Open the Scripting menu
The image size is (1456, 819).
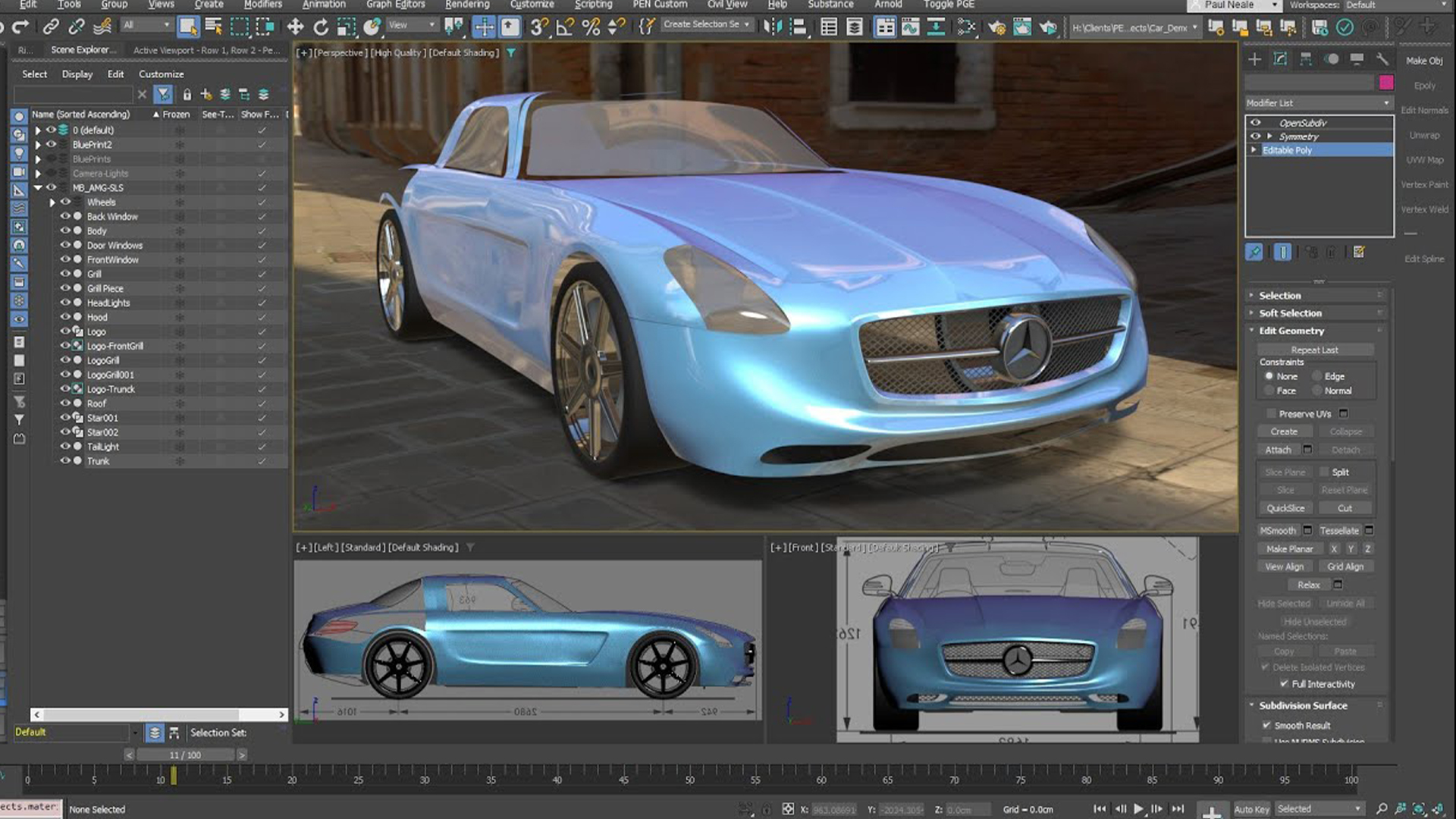click(x=593, y=5)
